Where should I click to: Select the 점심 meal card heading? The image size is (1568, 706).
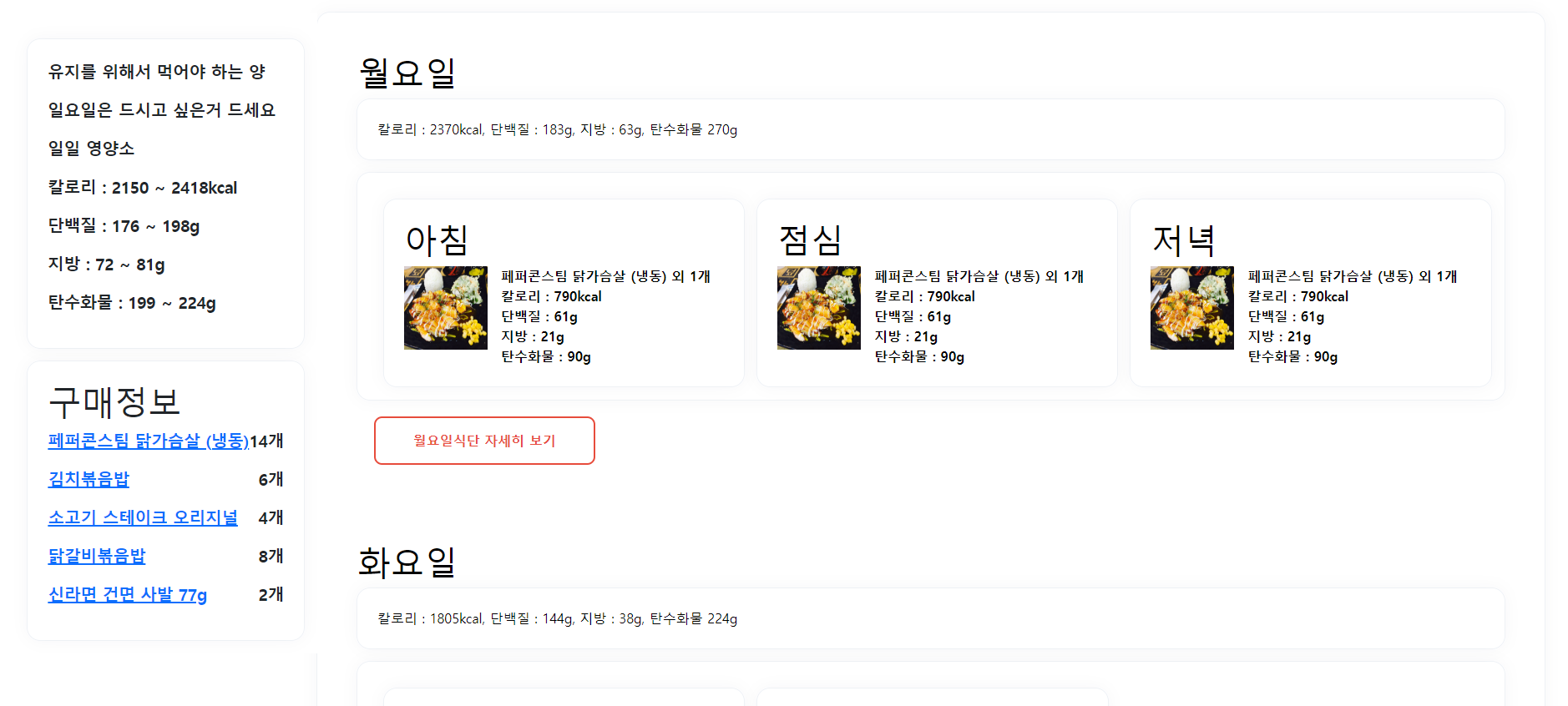click(810, 240)
